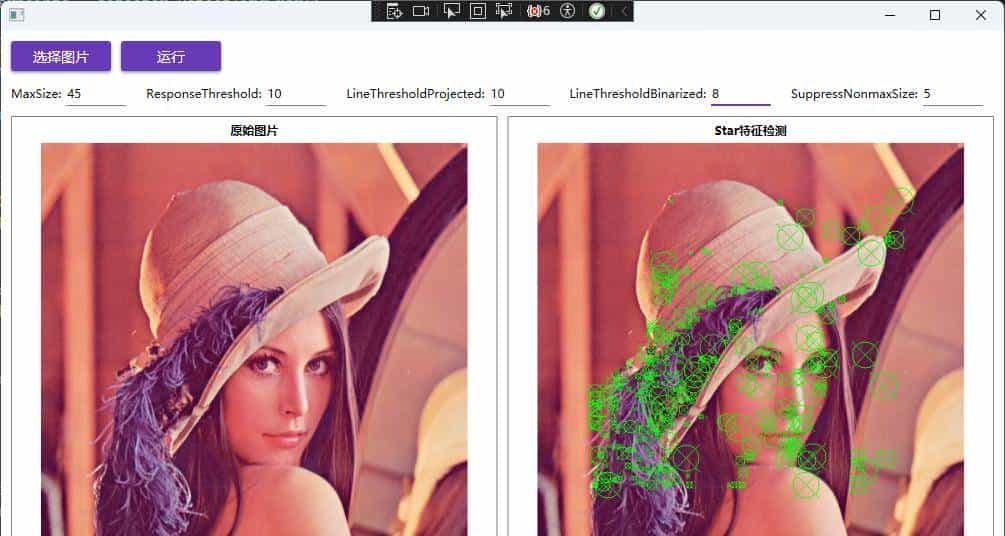Screen dimensions: 1005x536
Task: Collapse the debug toolbar with chevron
Action: [x=623, y=11]
